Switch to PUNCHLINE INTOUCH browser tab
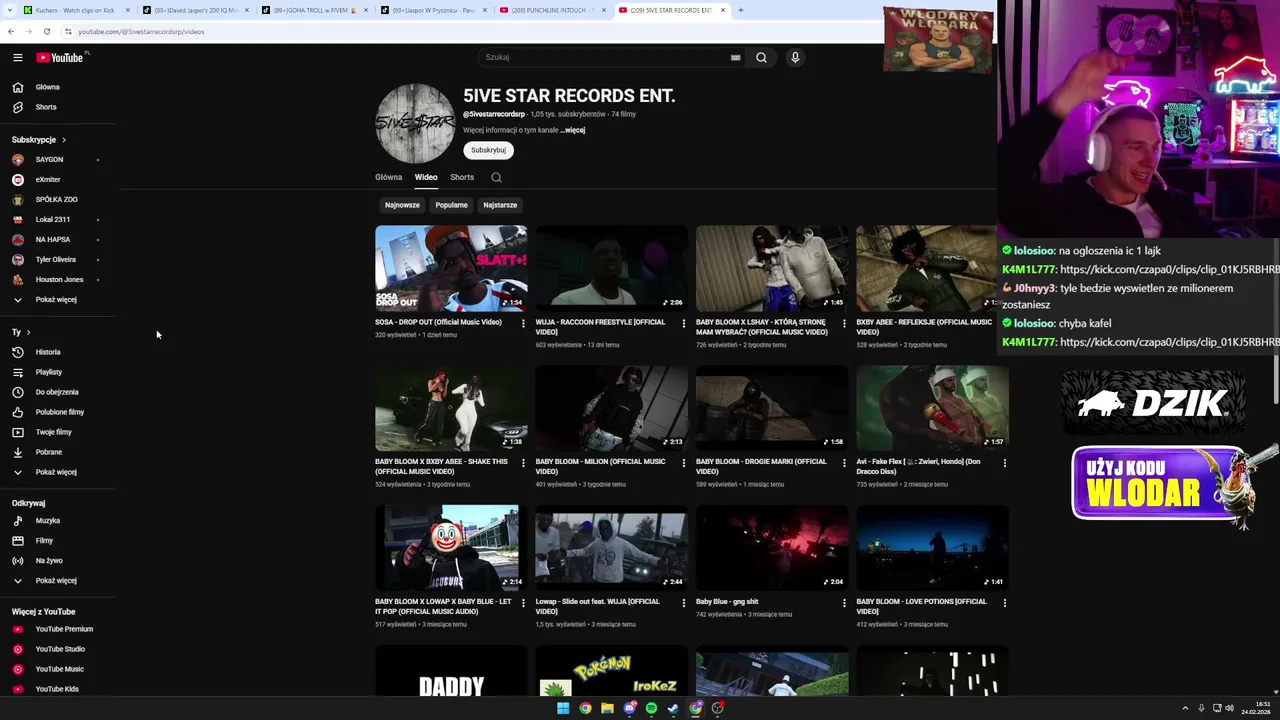 point(551,10)
